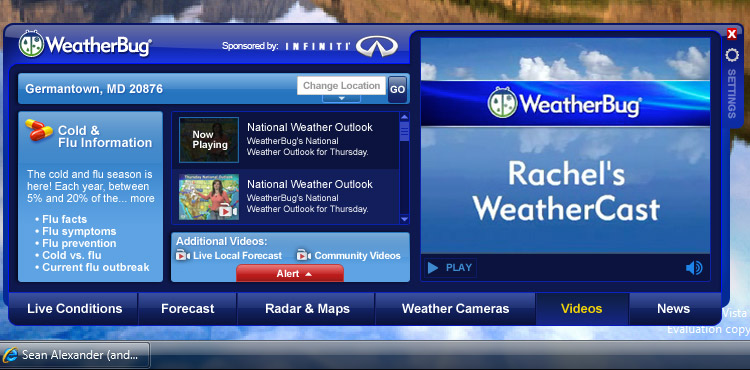Image resolution: width=750 pixels, height=370 pixels.
Task: Click the Cold & Flu pills icon
Action: 39,130
